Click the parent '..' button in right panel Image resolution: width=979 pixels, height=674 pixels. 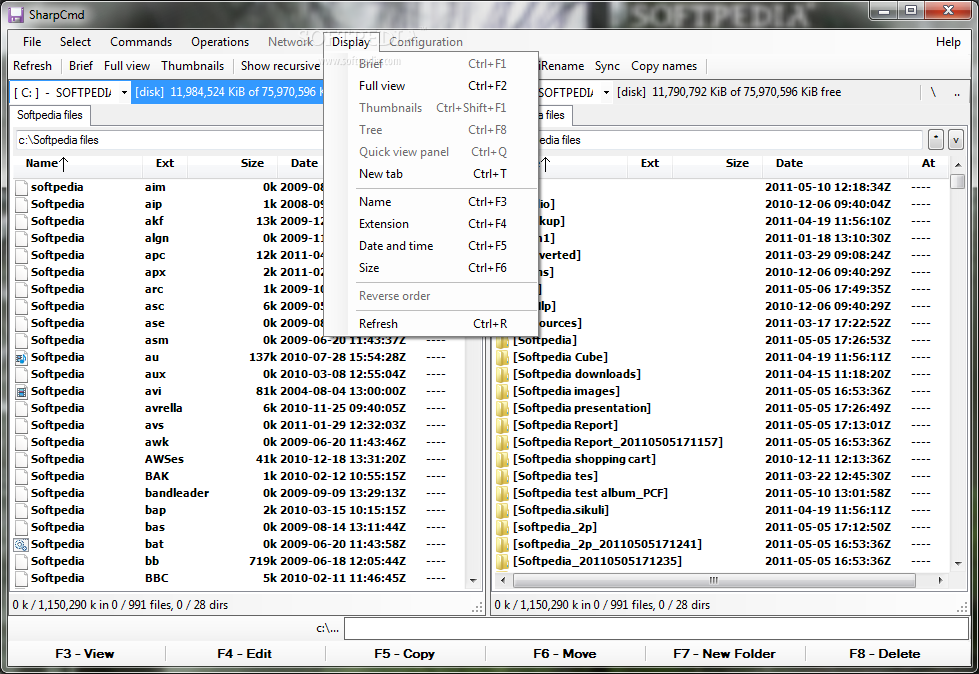pyautogui.click(x=957, y=92)
